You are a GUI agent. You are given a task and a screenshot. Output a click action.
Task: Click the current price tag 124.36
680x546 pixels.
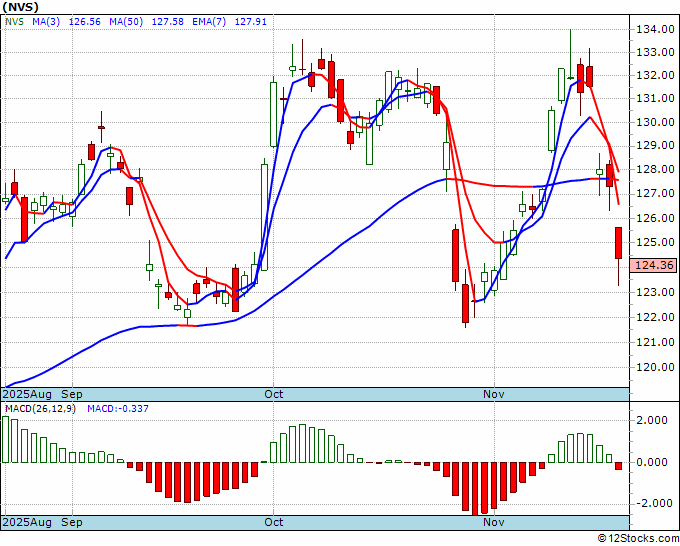click(654, 265)
